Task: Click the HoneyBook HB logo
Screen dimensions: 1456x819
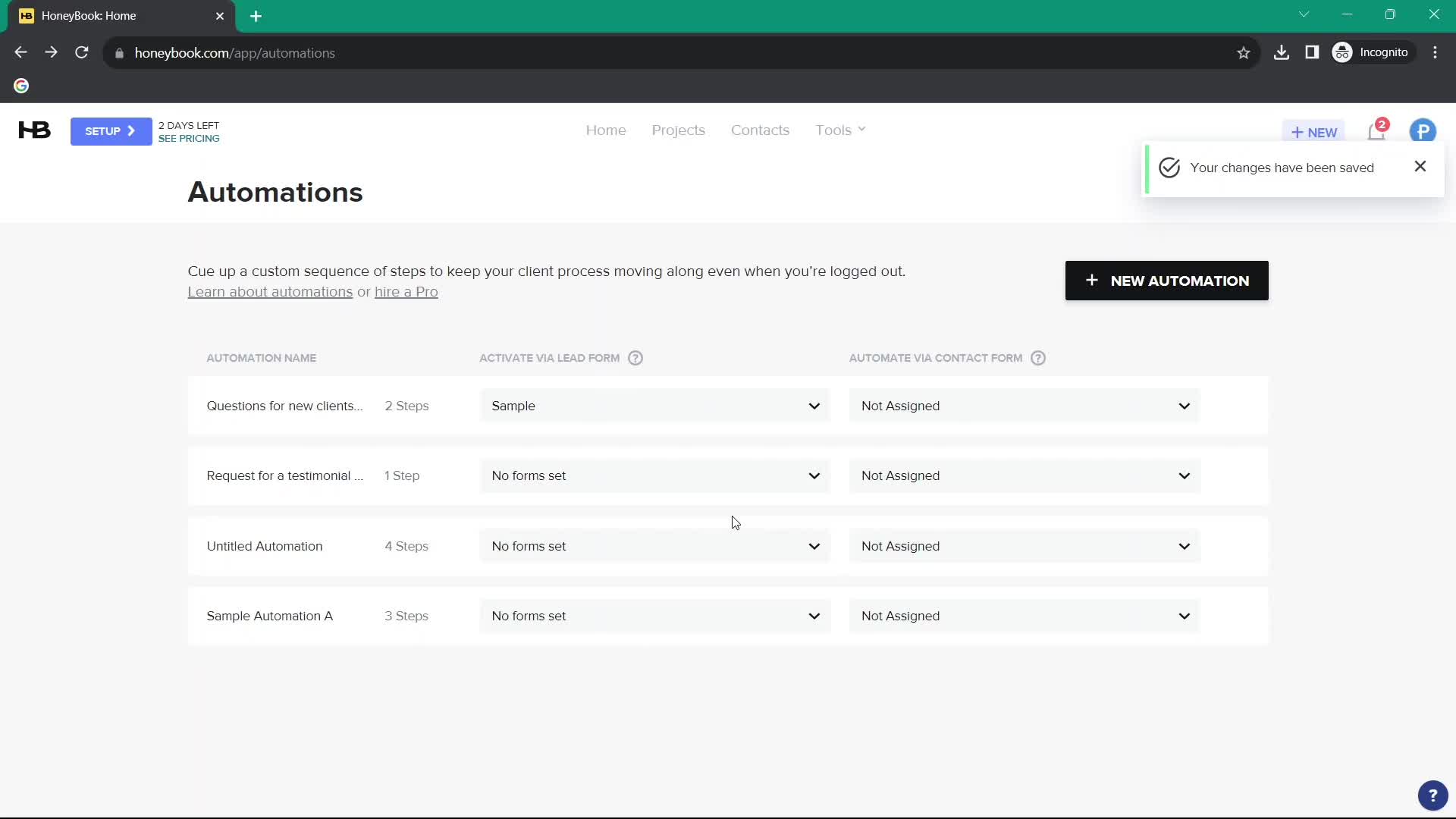Action: [x=34, y=130]
